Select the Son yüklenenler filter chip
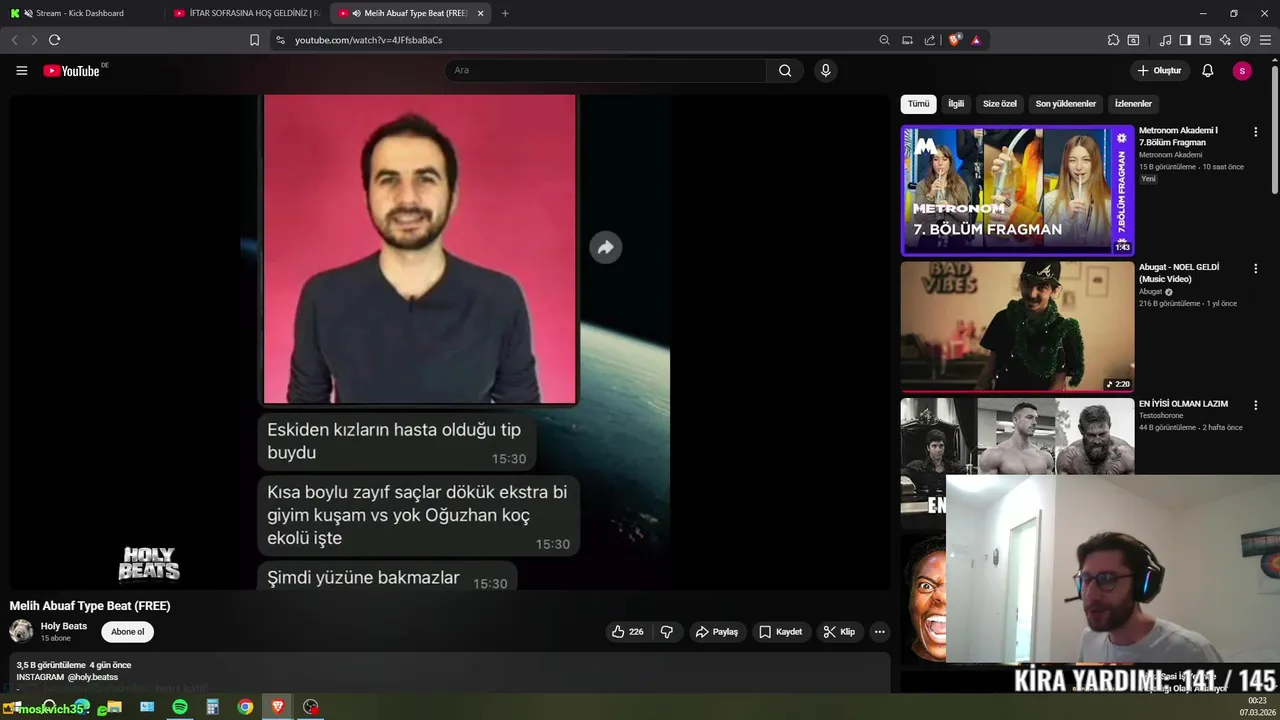Screen dimensions: 1280x720 (x=1065, y=104)
